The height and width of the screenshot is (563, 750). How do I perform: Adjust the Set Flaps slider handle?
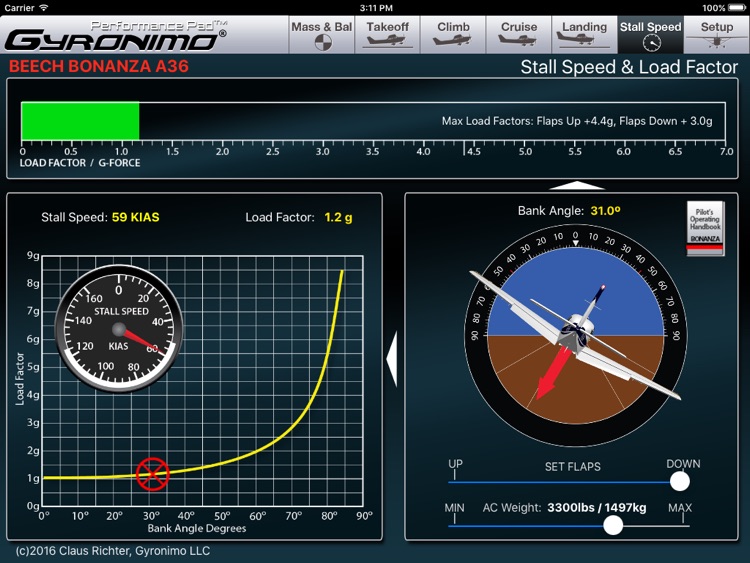(x=679, y=481)
